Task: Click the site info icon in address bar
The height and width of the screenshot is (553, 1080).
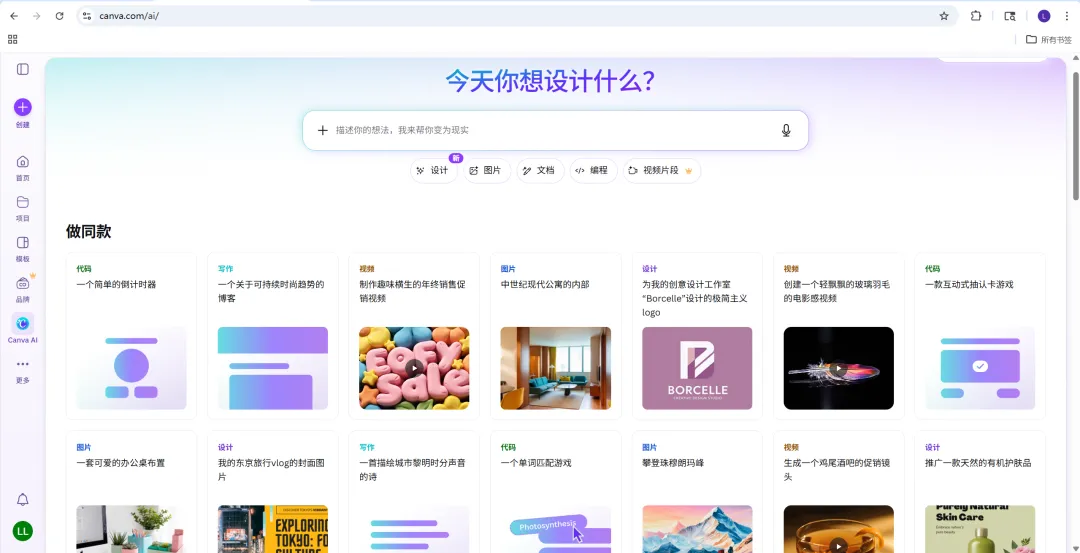Action: tap(87, 16)
